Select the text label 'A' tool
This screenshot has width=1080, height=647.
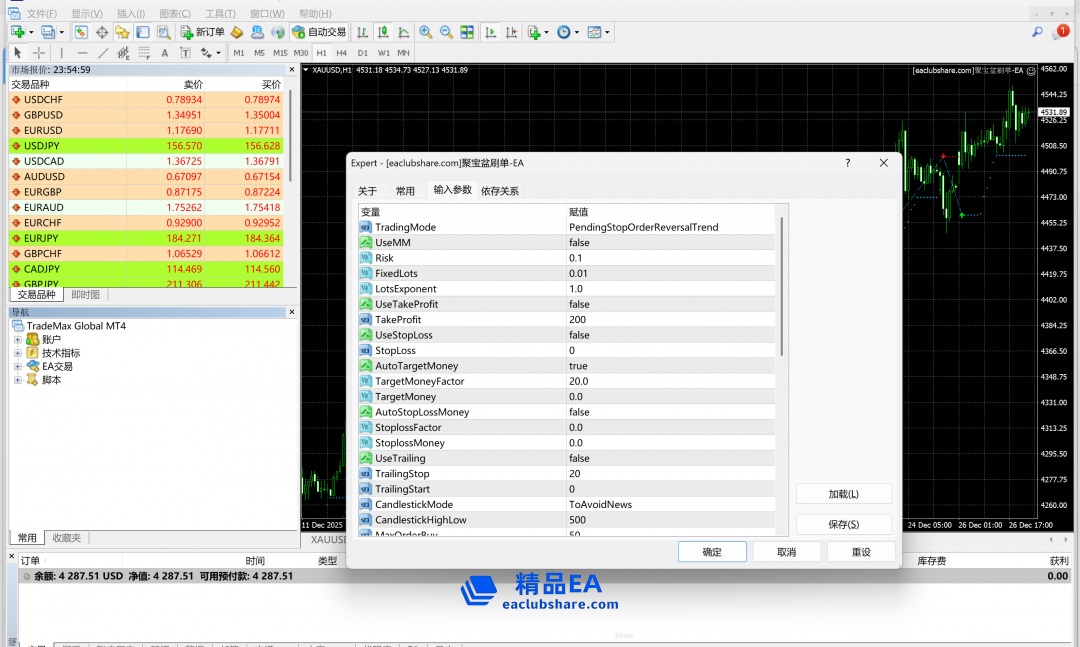tap(165, 53)
